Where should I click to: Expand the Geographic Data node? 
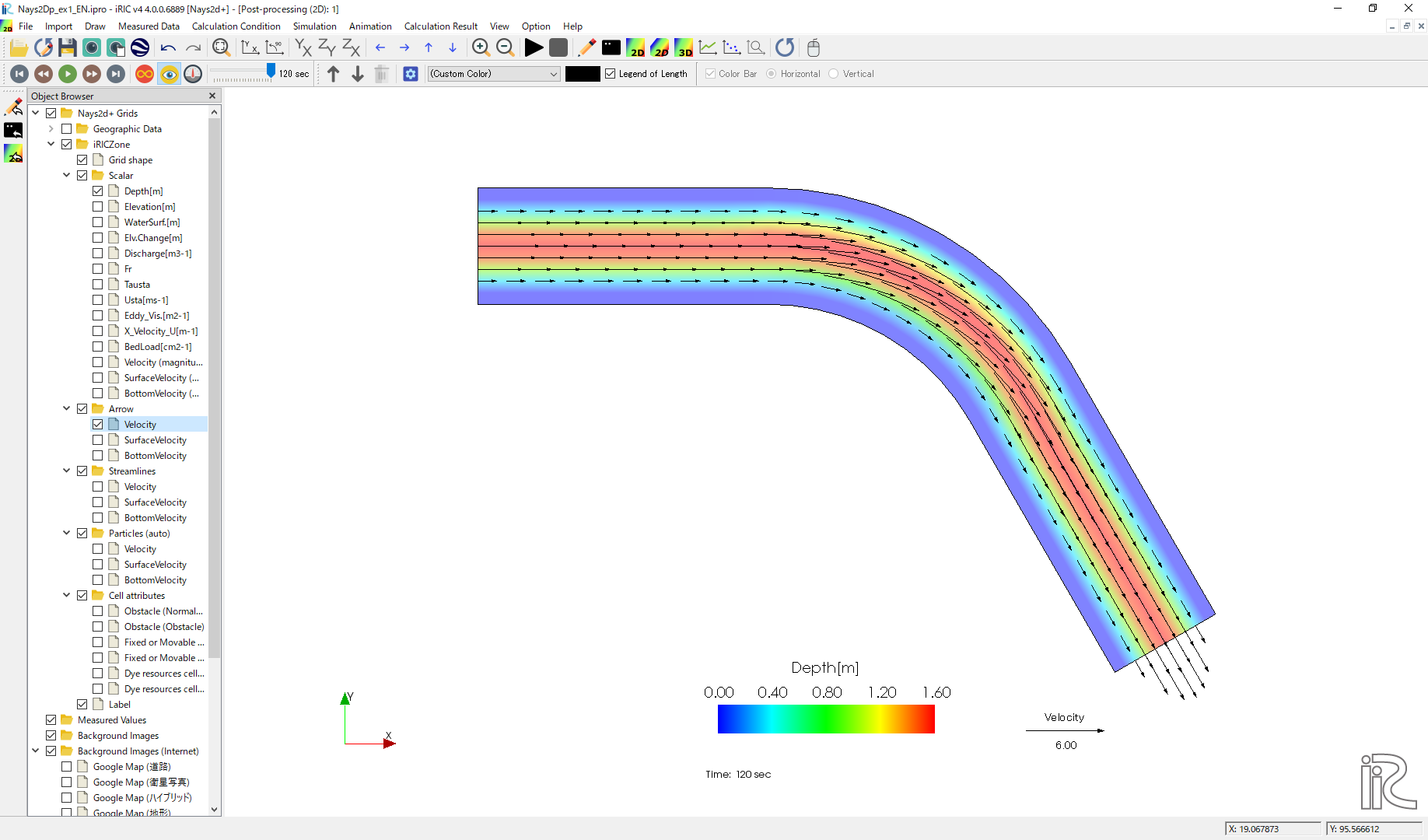51,129
